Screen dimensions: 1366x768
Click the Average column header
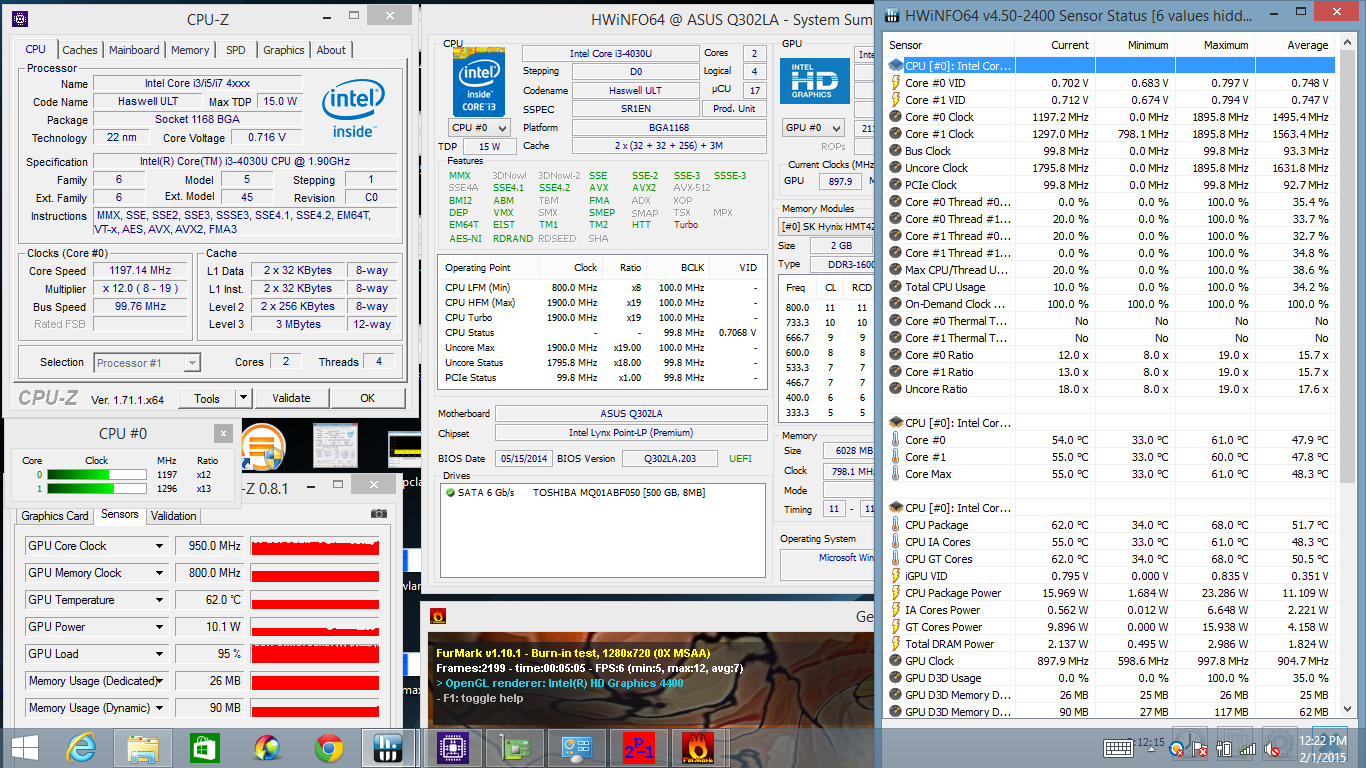pos(1295,45)
